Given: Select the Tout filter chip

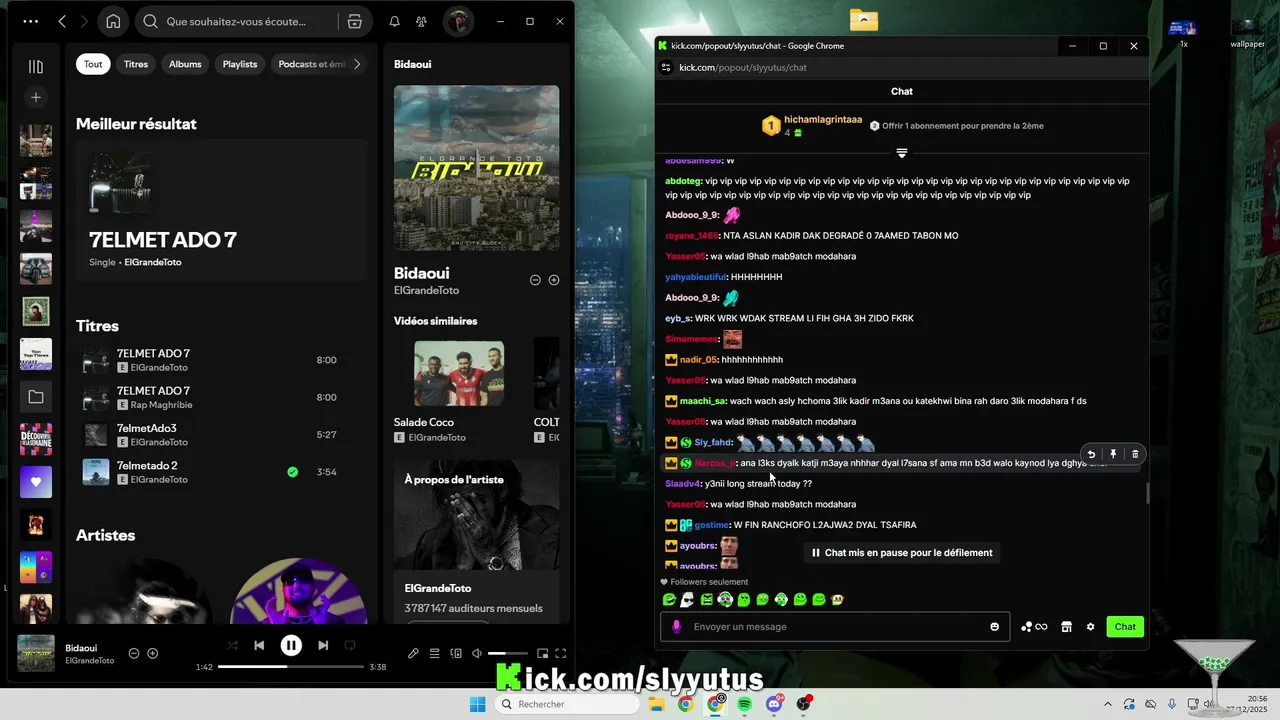Looking at the screenshot, I should click(x=93, y=64).
